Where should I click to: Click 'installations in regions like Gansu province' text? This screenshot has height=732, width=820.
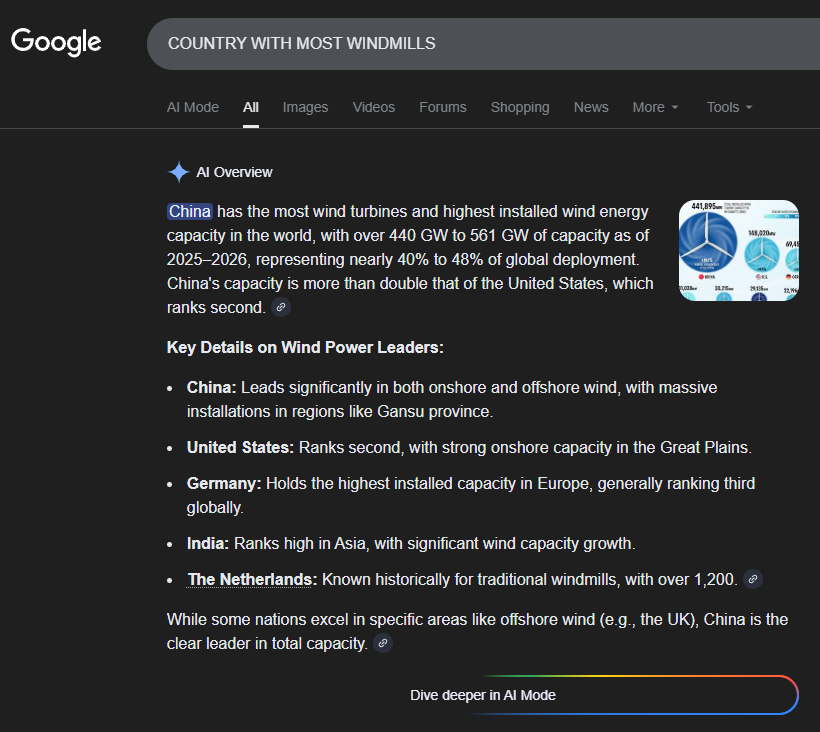[x=340, y=411]
